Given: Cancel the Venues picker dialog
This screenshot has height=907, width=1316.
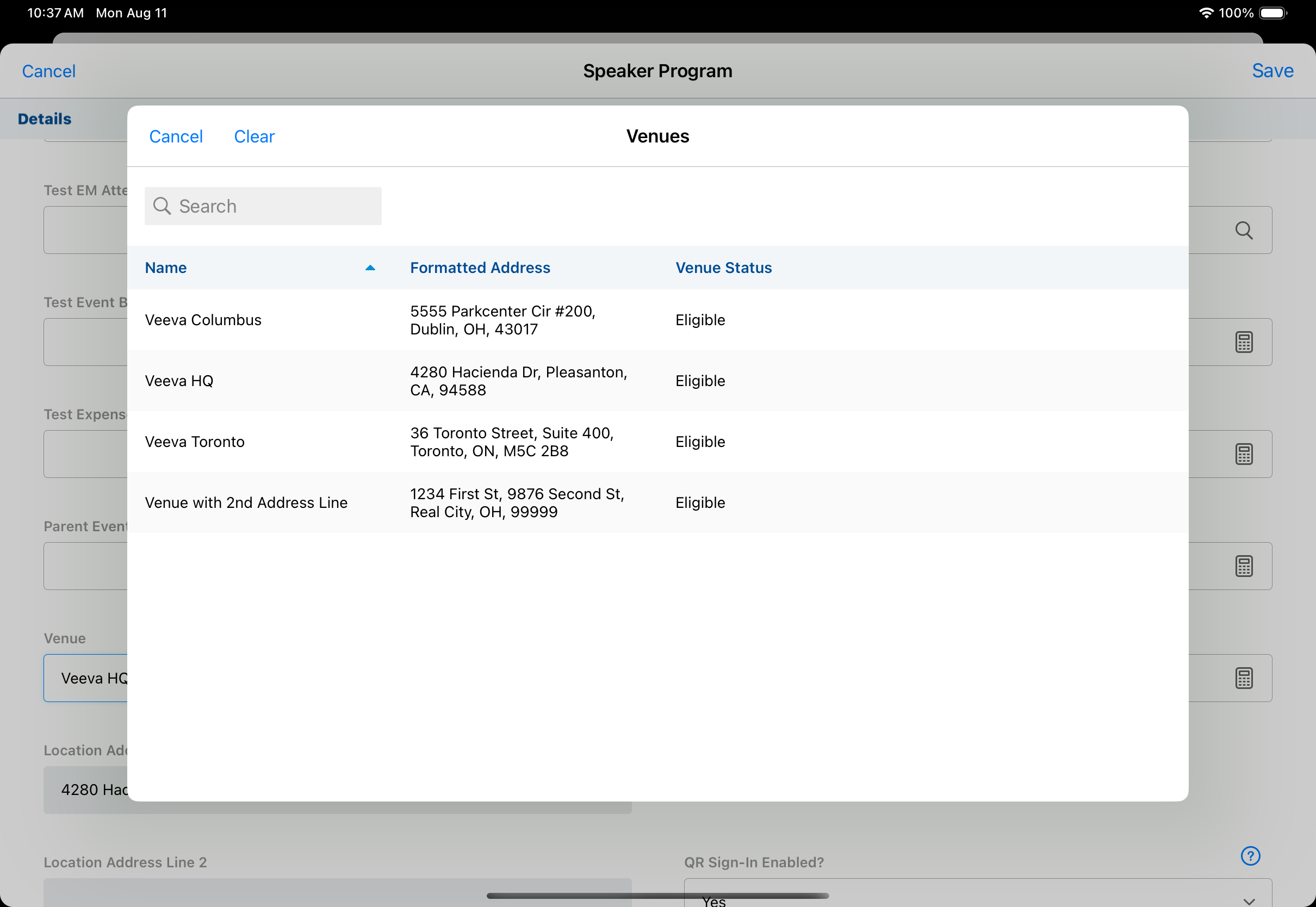Looking at the screenshot, I should [176, 136].
